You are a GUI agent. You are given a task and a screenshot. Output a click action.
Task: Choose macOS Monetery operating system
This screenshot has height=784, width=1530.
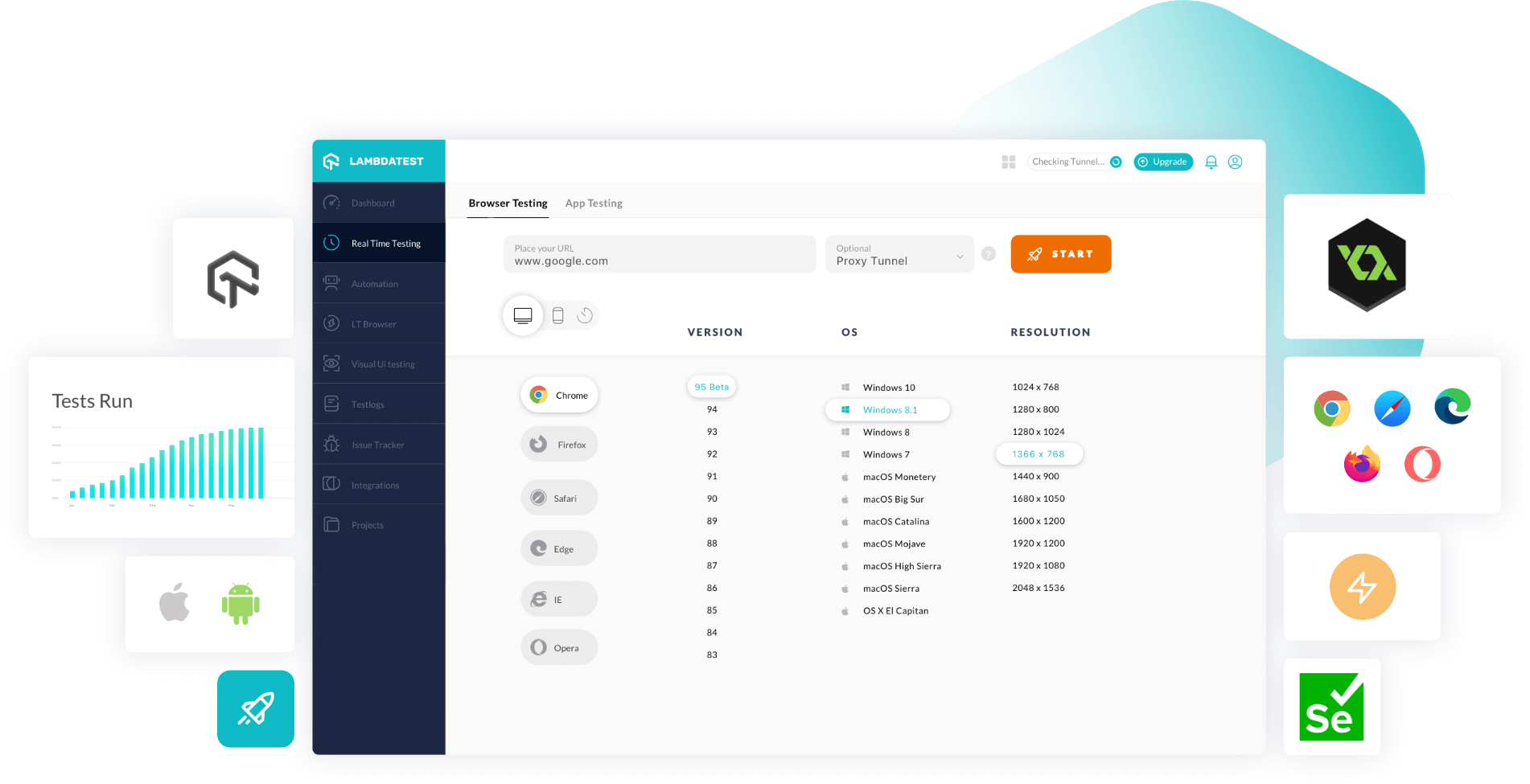pyautogui.click(x=889, y=477)
